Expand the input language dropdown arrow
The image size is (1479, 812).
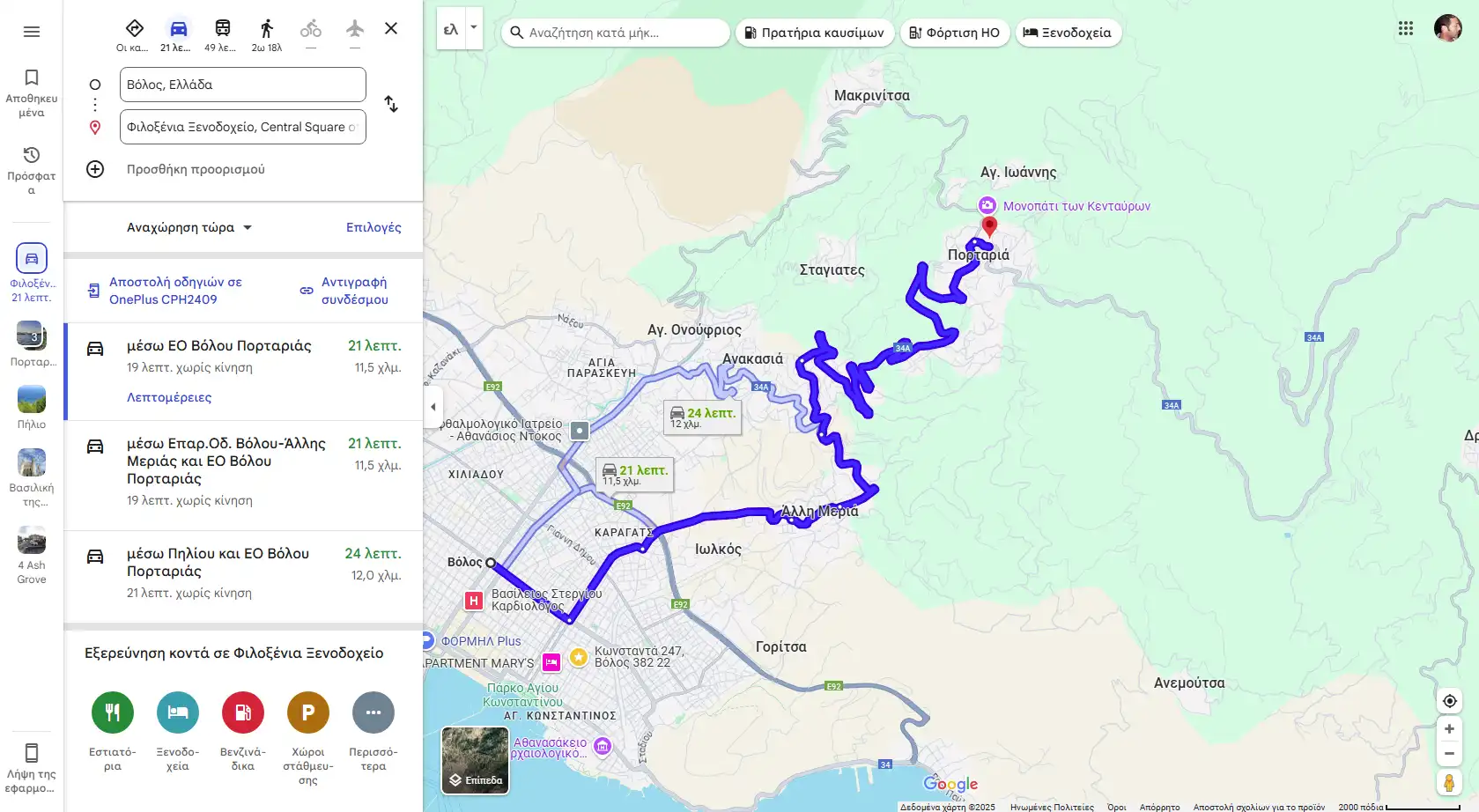pos(474,27)
